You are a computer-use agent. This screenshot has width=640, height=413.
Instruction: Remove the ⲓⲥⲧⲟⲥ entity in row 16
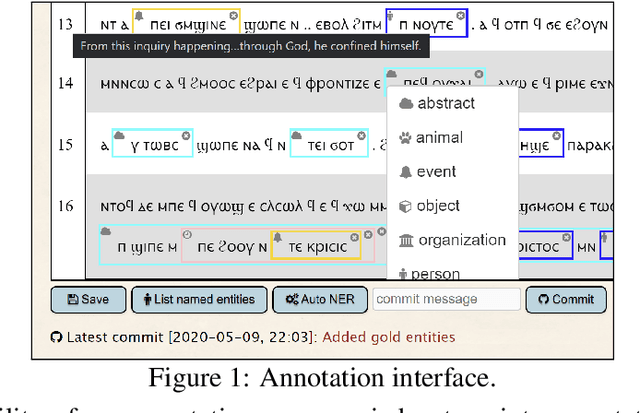coord(566,237)
